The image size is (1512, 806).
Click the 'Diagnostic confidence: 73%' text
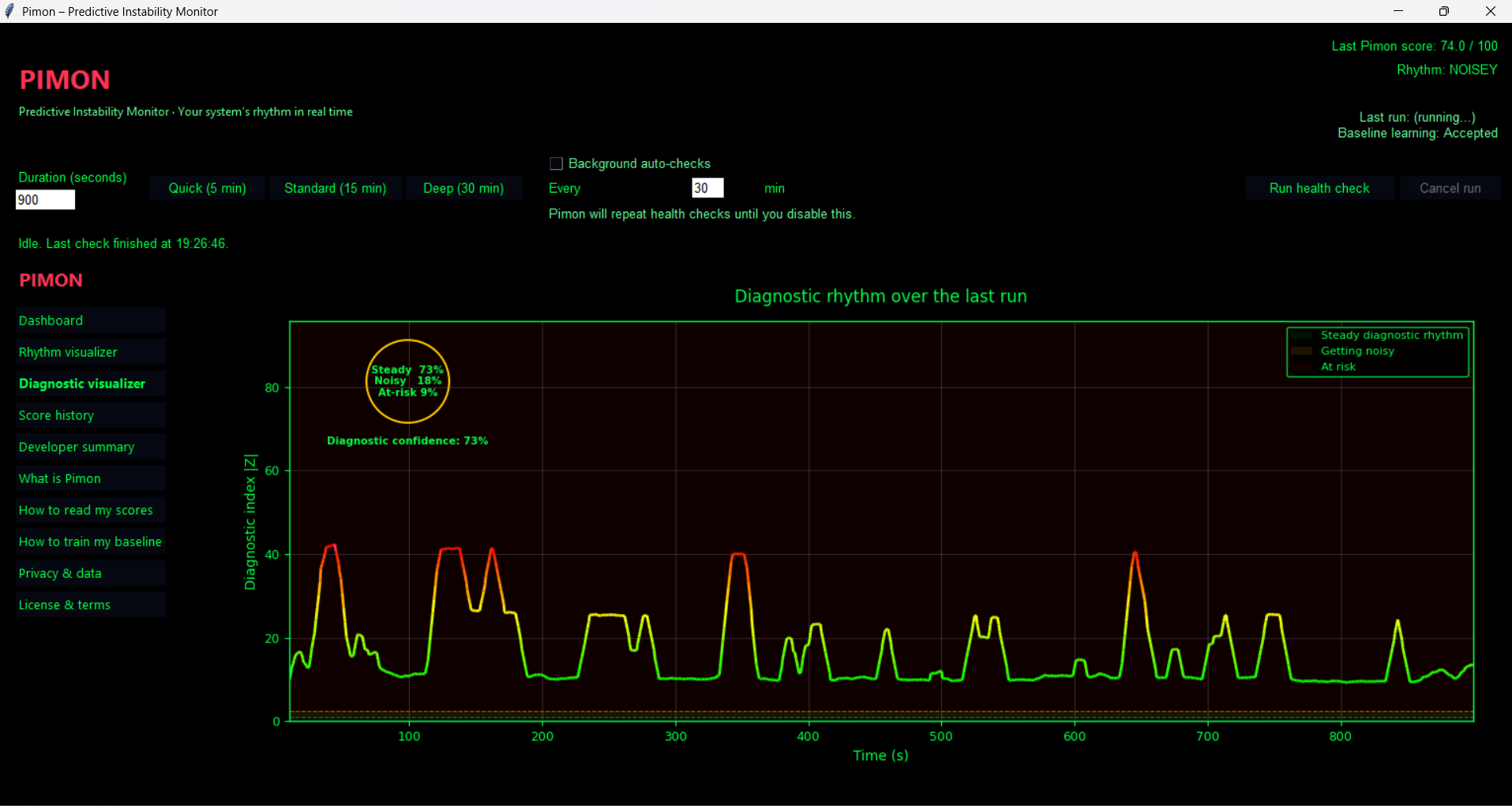point(407,440)
